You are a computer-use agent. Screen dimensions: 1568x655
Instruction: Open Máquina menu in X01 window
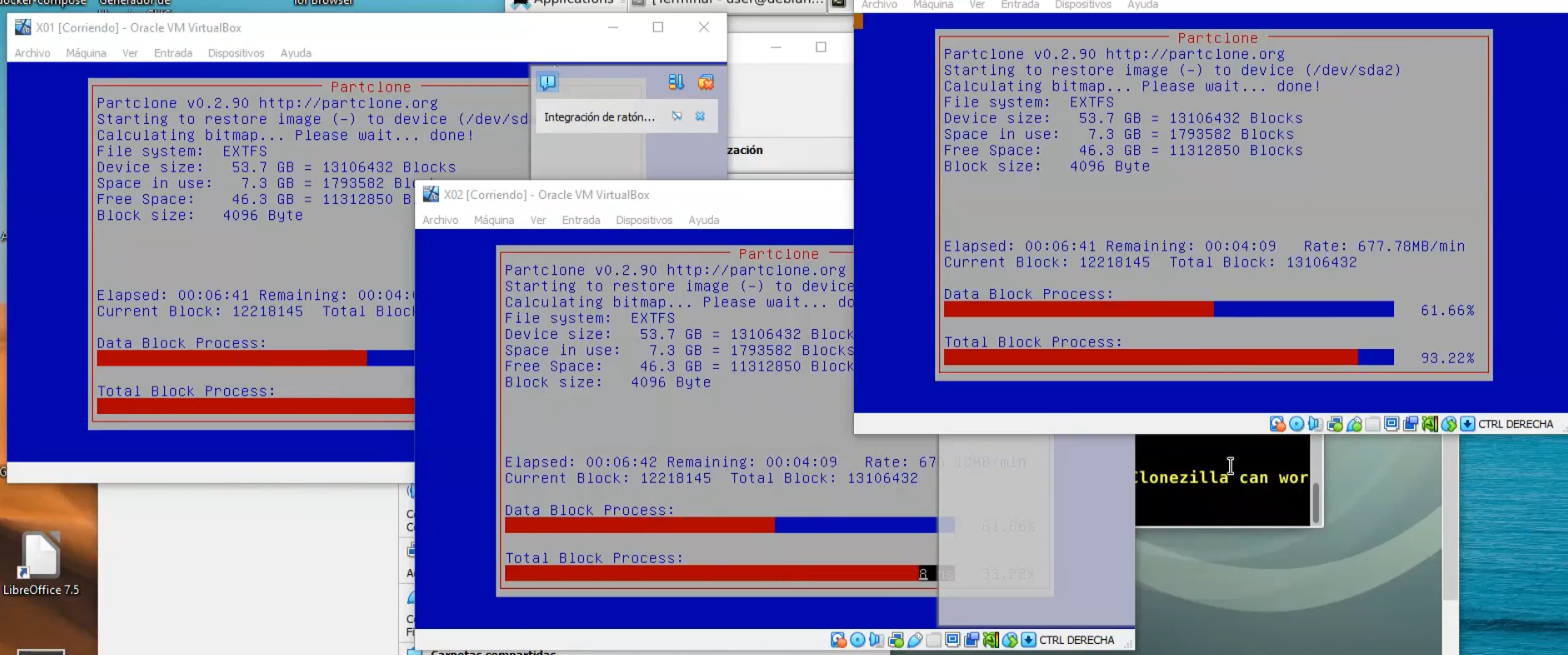click(86, 53)
